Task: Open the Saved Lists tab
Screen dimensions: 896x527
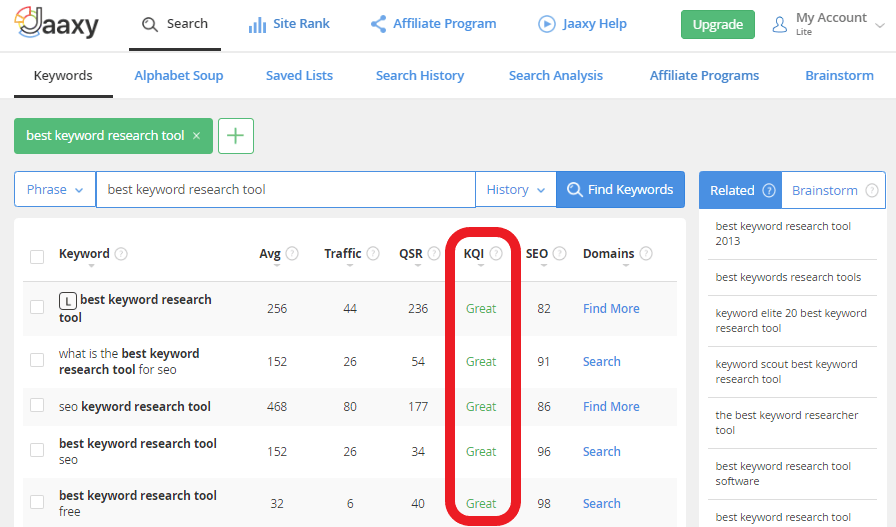Action: point(299,75)
